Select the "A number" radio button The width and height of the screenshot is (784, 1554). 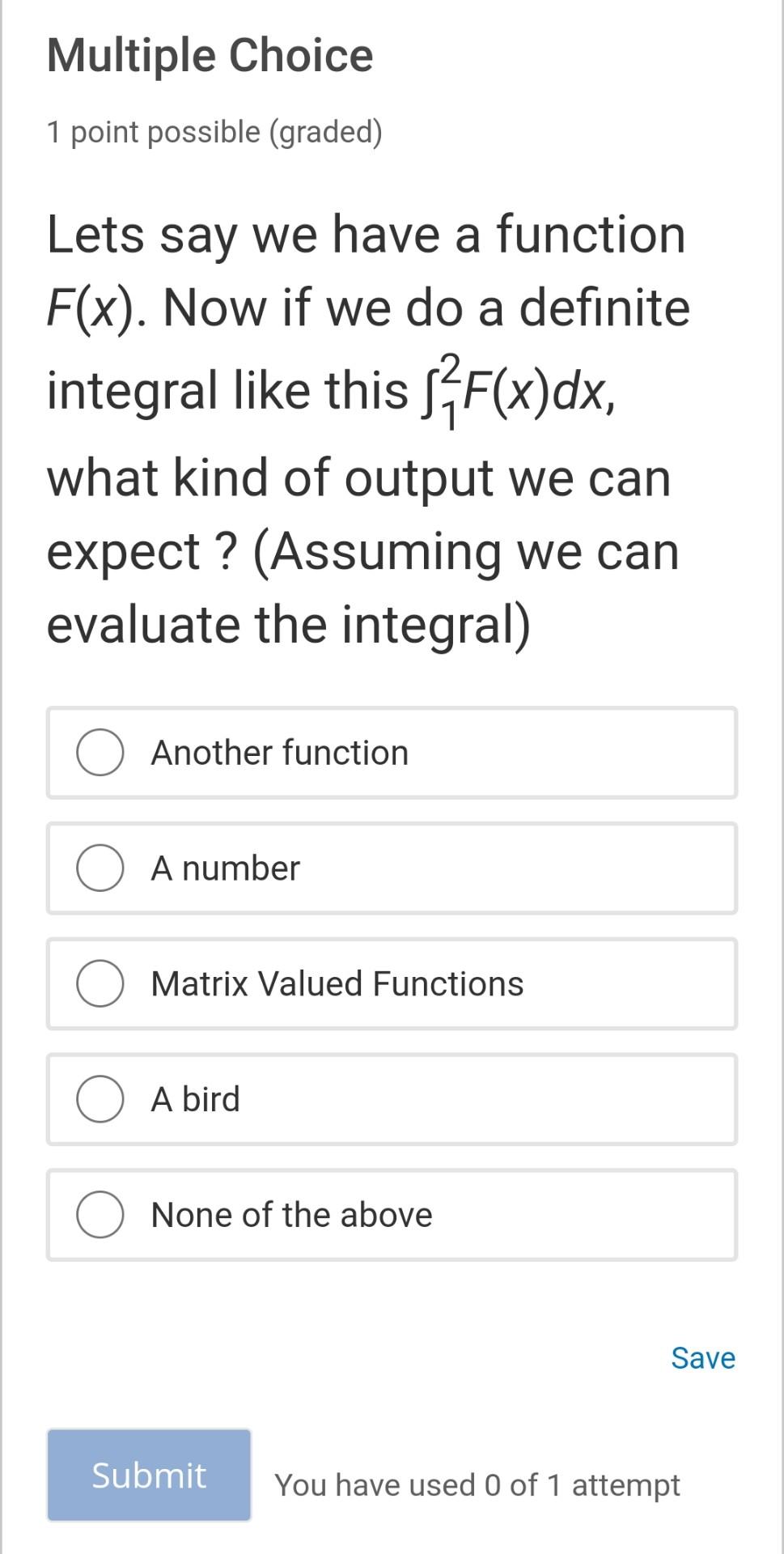pos(99,868)
